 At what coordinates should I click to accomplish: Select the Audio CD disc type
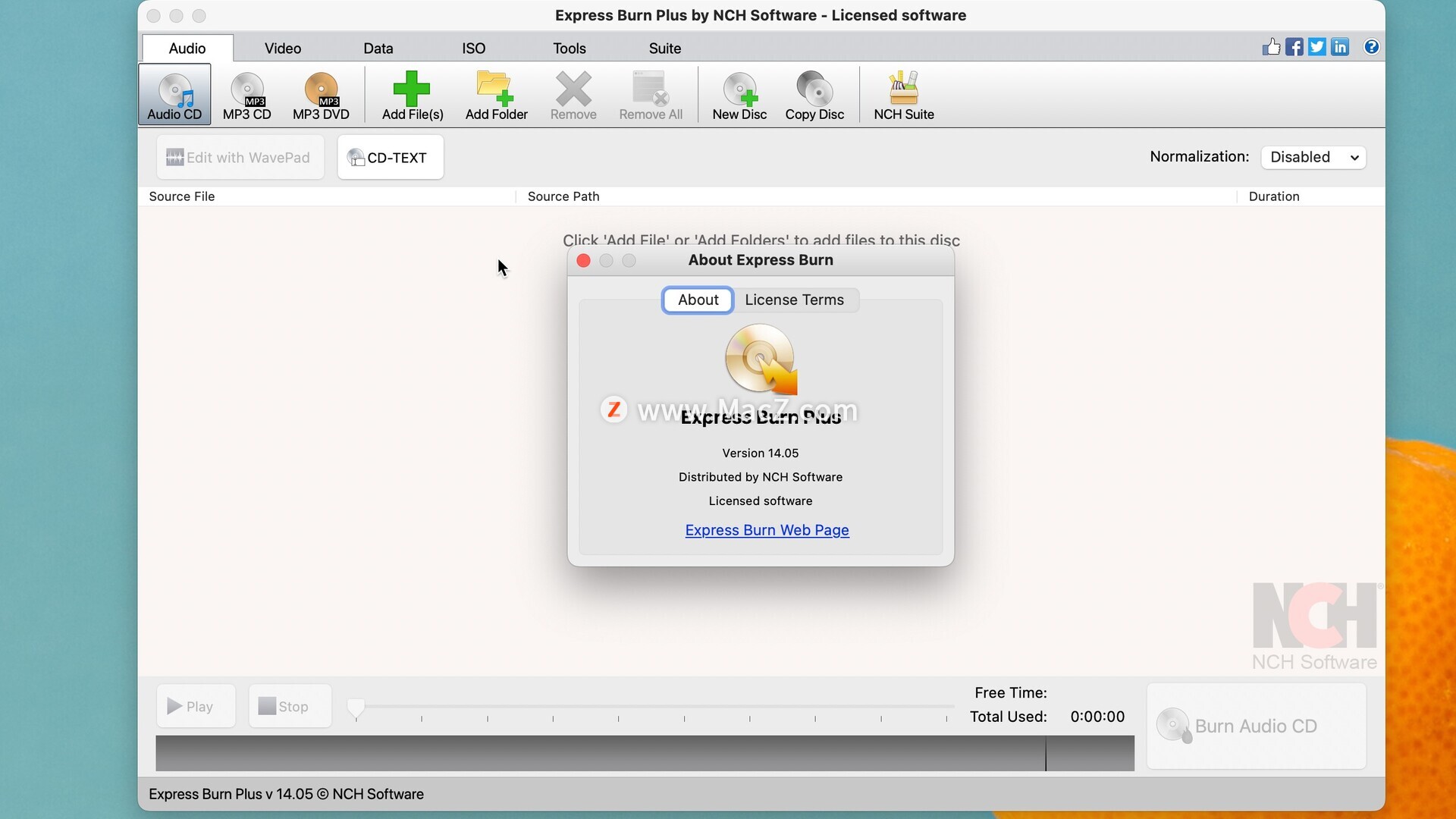click(x=174, y=95)
